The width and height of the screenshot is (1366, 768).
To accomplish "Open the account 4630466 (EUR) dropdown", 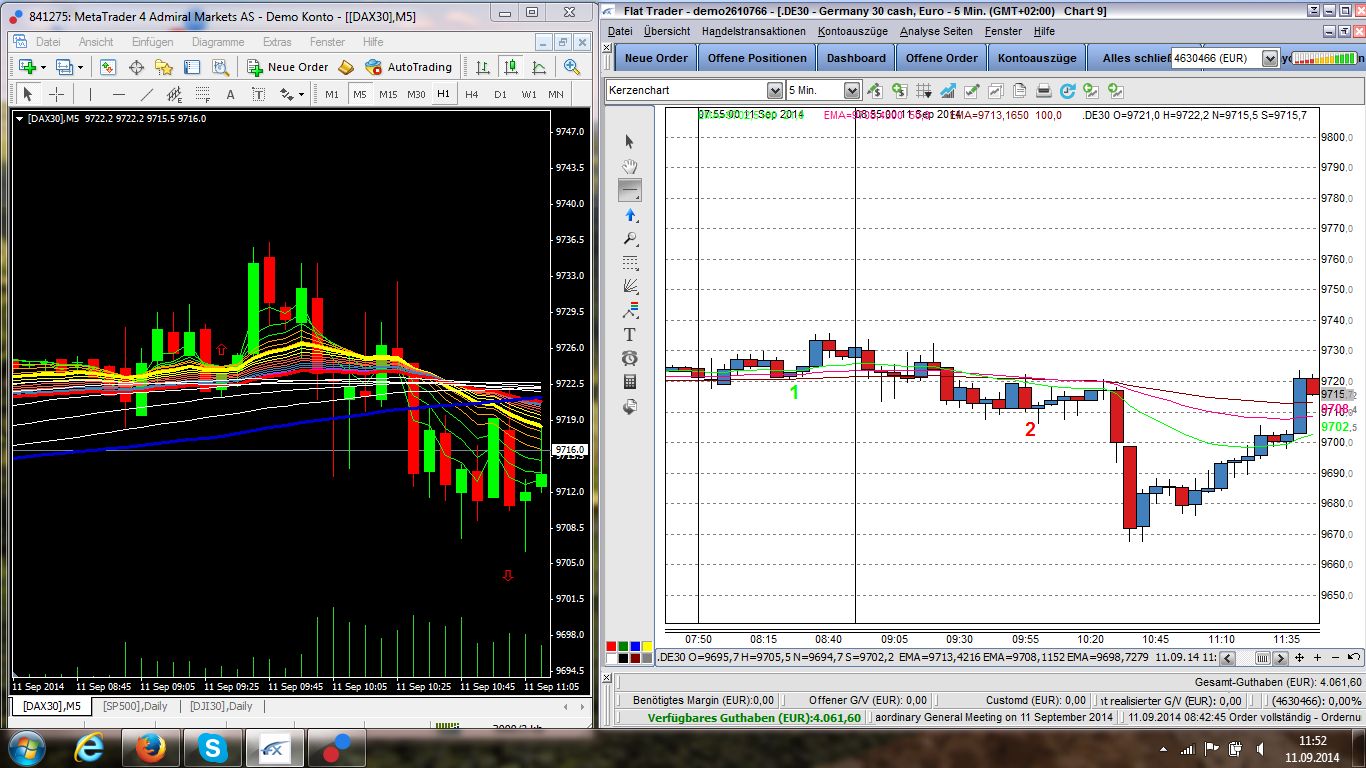I will [x=1269, y=58].
